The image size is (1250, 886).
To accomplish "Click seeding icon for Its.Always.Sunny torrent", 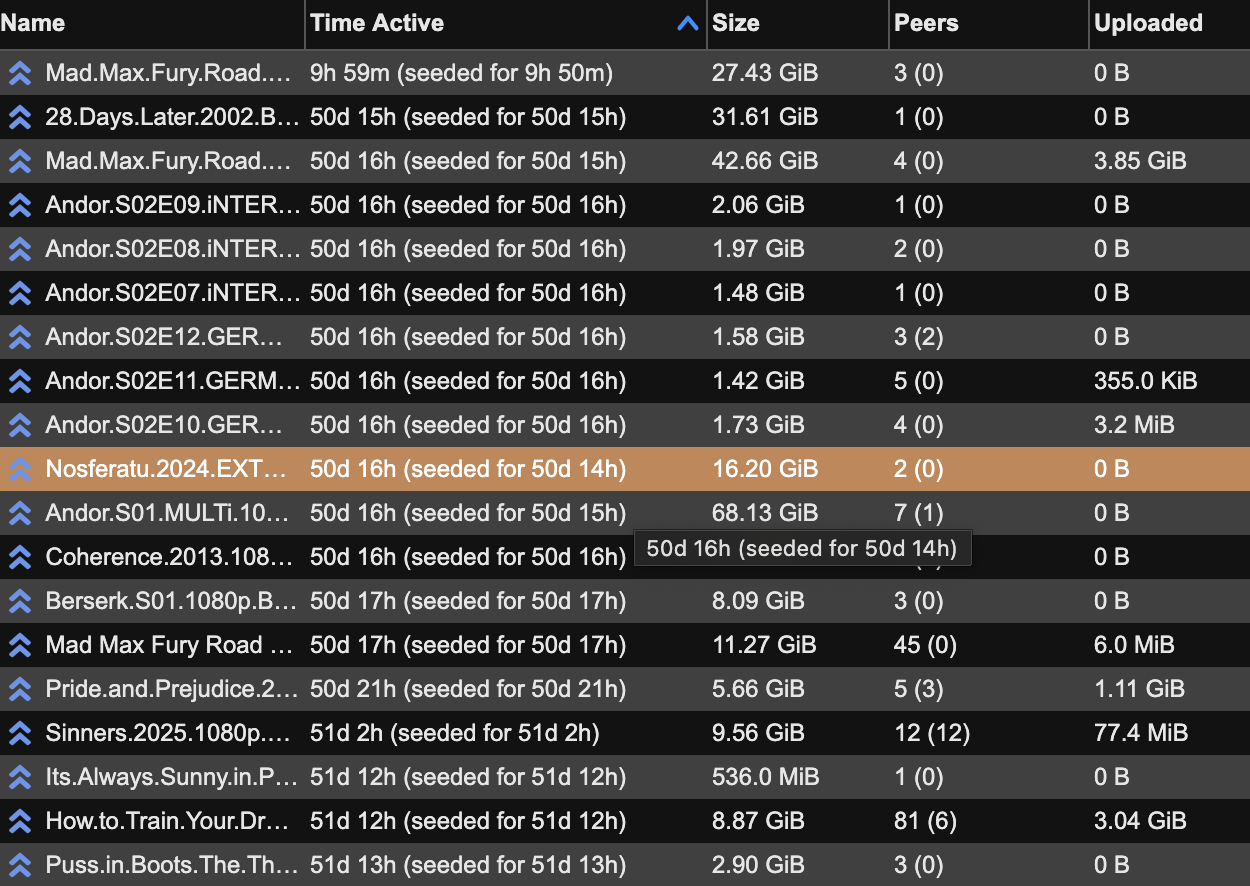I will tap(19, 777).
